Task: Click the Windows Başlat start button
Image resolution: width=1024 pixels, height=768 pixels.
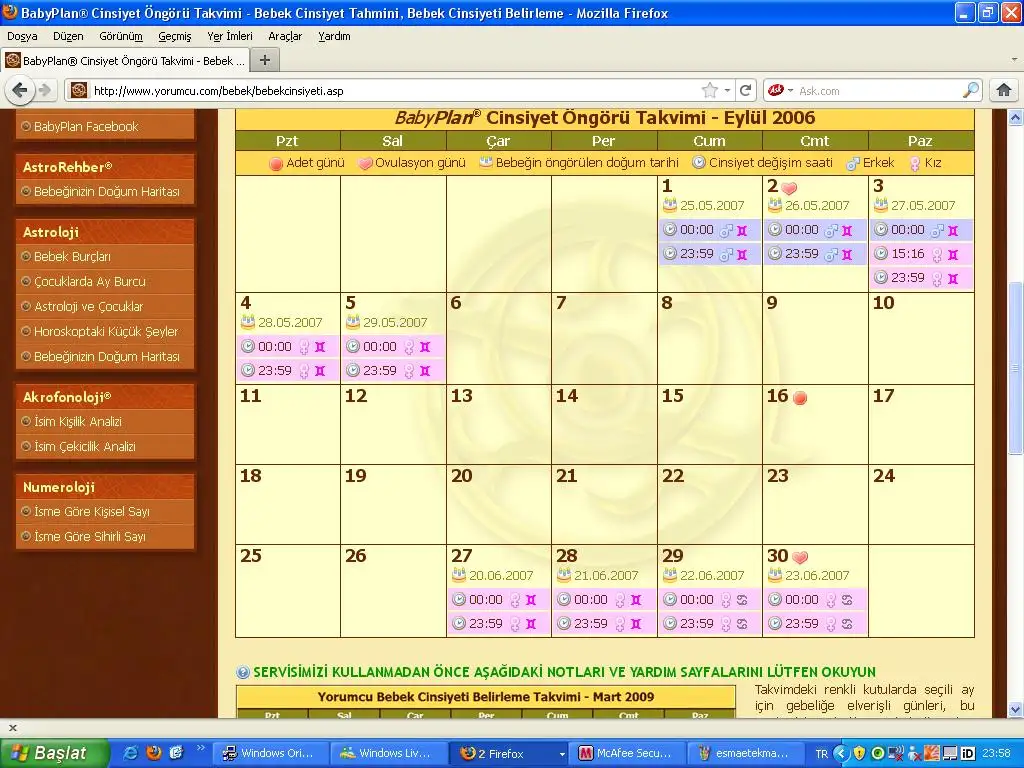Action: [54, 753]
